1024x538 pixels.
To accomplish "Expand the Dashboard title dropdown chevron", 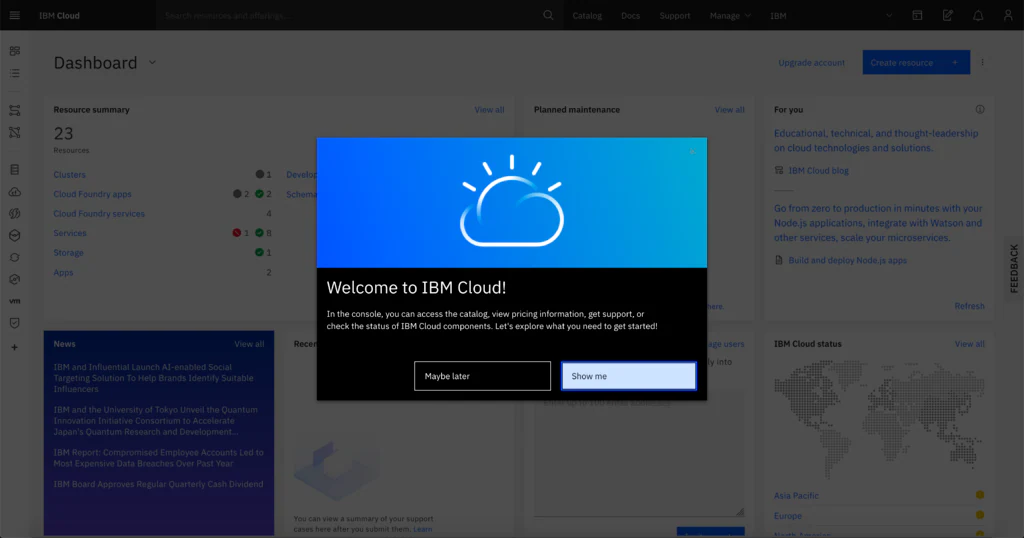I will pyautogui.click(x=152, y=63).
